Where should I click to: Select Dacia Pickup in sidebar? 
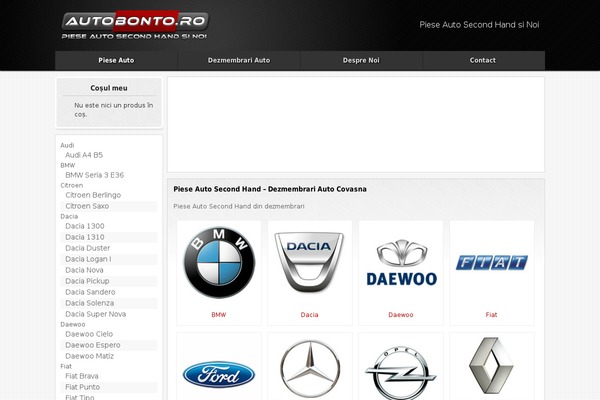pyautogui.click(x=87, y=281)
